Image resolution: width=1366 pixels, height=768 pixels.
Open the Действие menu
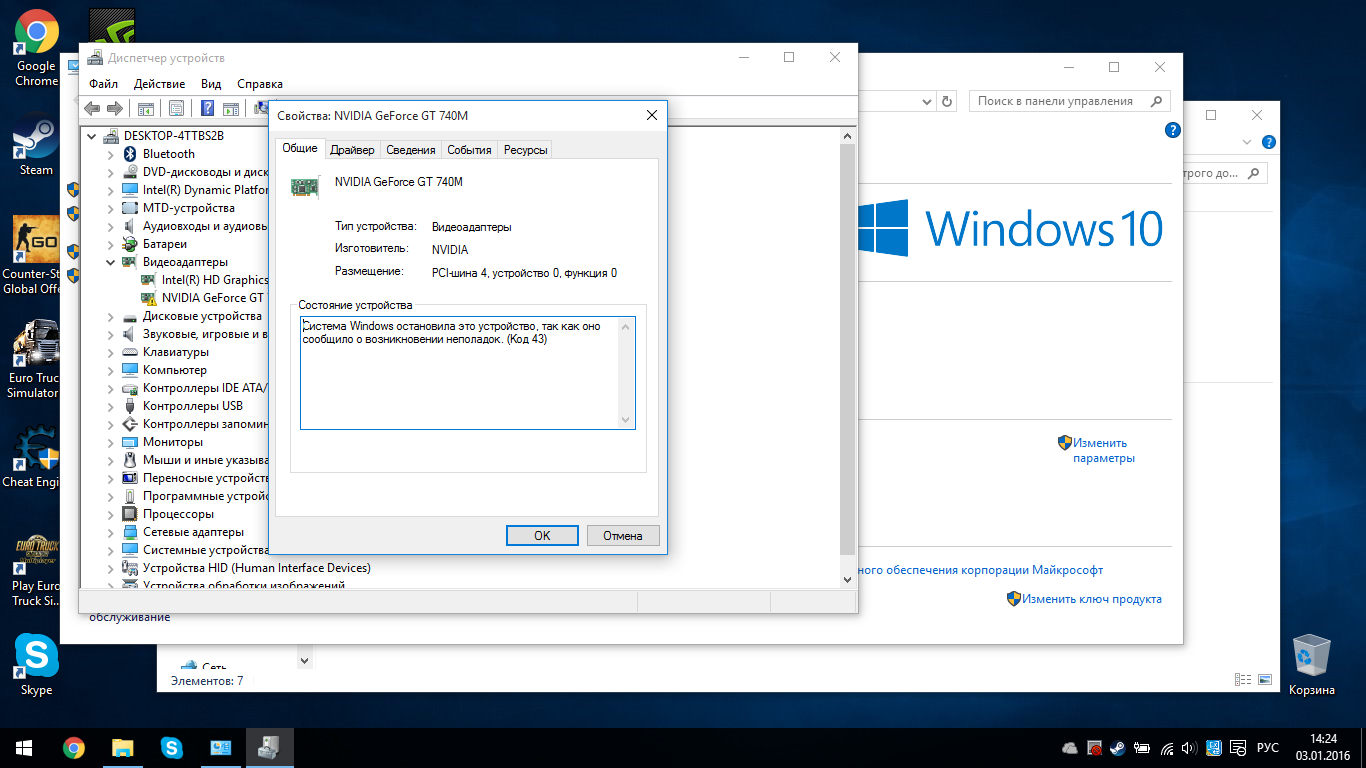(159, 84)
